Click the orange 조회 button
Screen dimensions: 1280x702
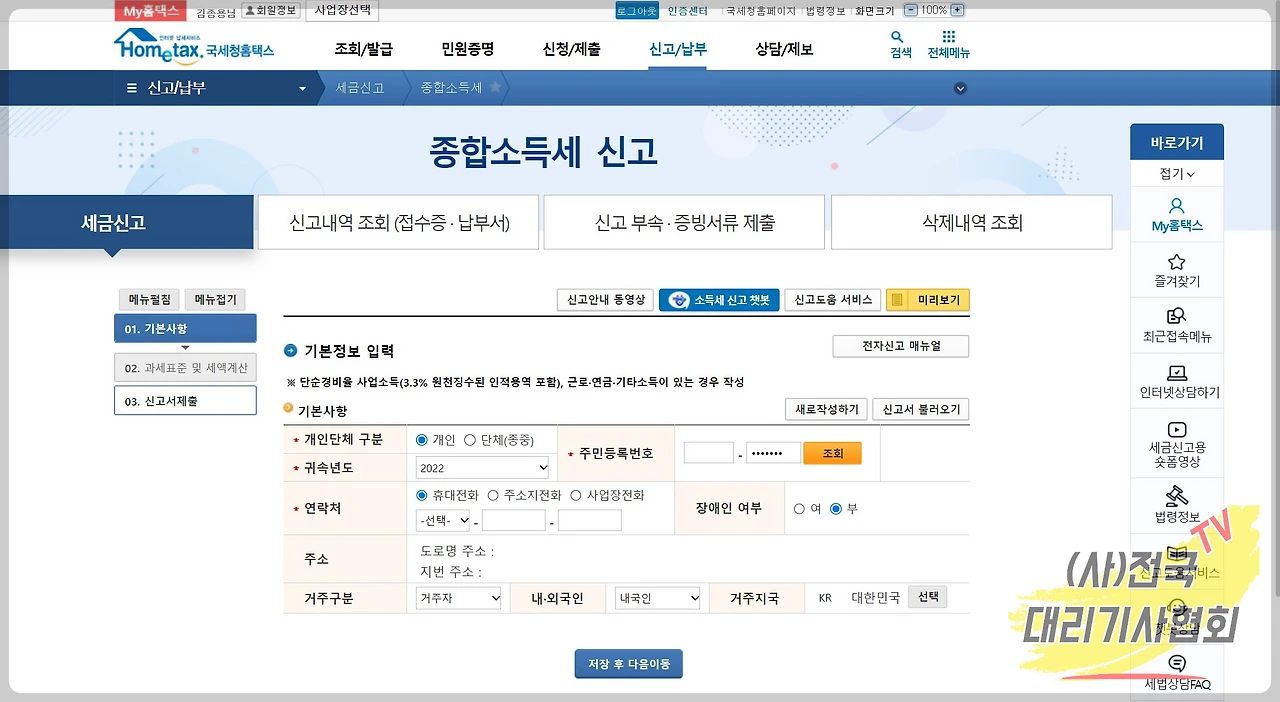[x=833, y=453]
